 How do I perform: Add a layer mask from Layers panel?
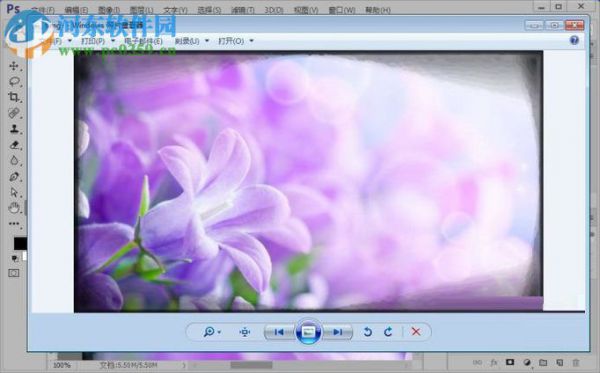click(510, 362)
